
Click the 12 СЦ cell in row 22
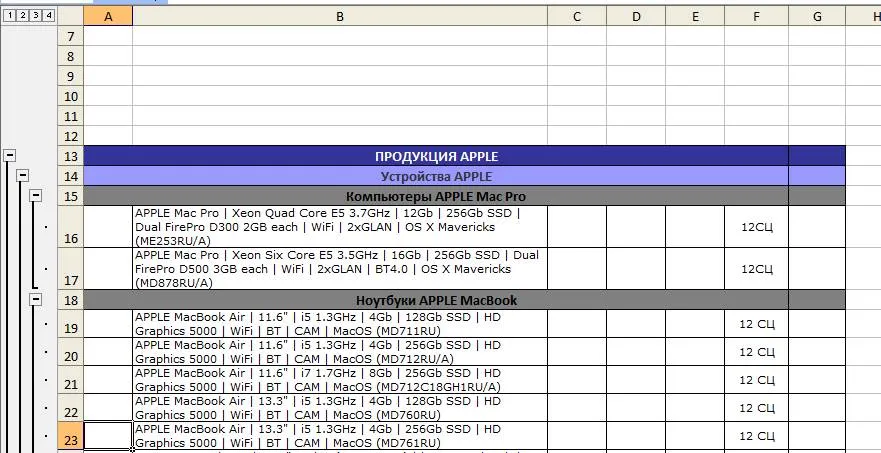point(756,407)
